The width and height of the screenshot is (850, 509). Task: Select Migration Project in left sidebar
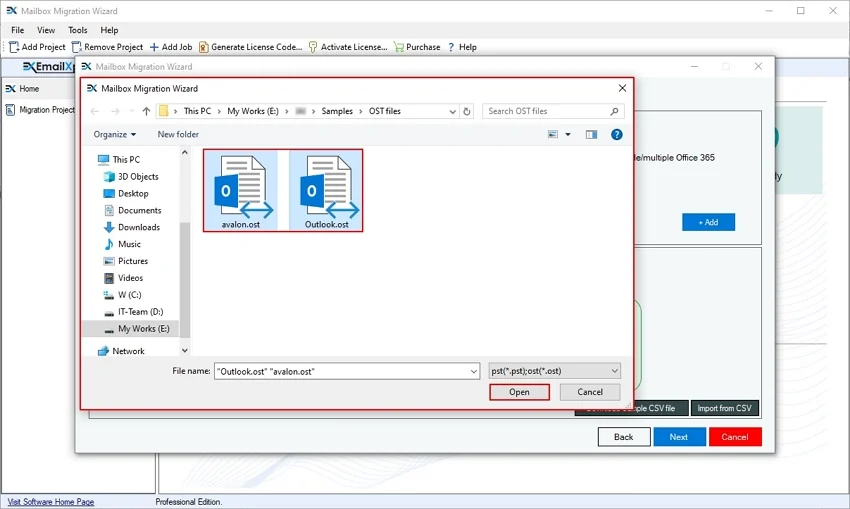click(40, 109)
